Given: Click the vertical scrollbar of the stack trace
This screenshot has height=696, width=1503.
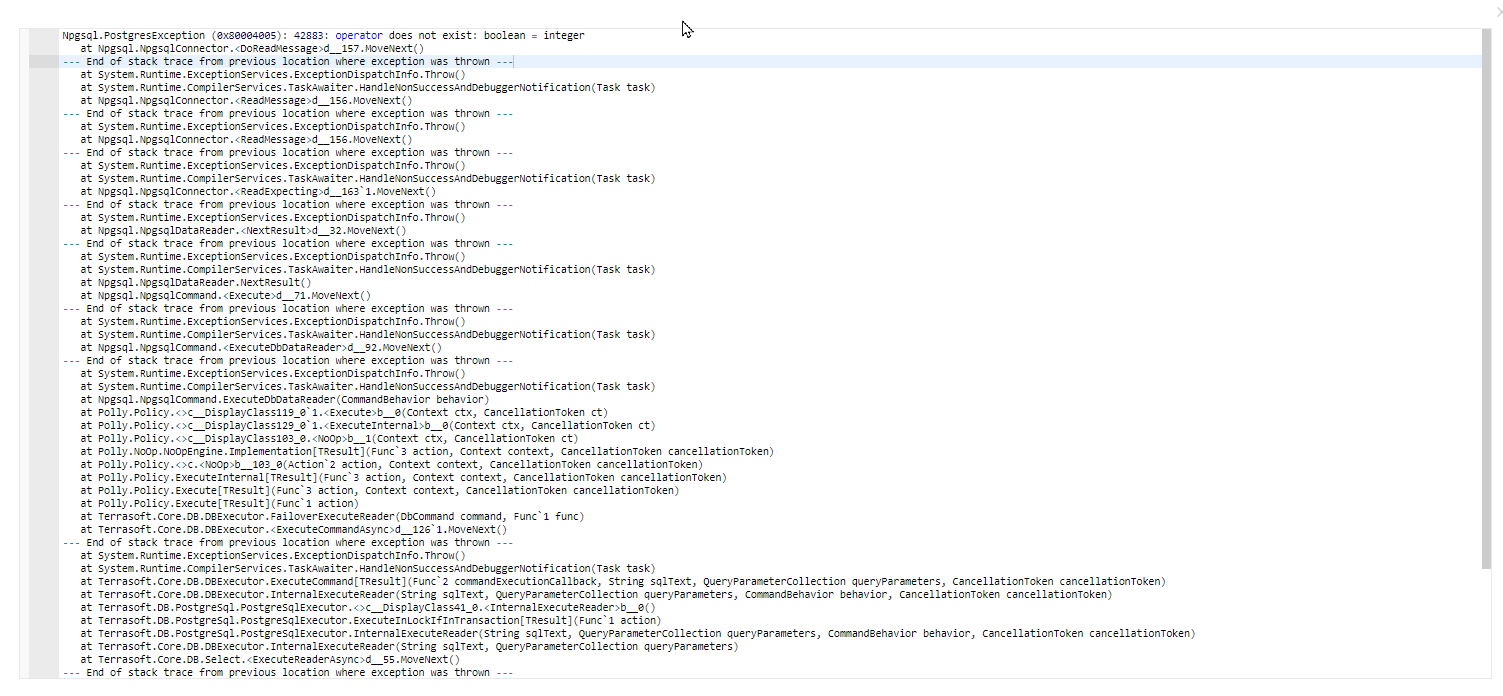Looking at the screenshot, I should [x=1486, y=300].
